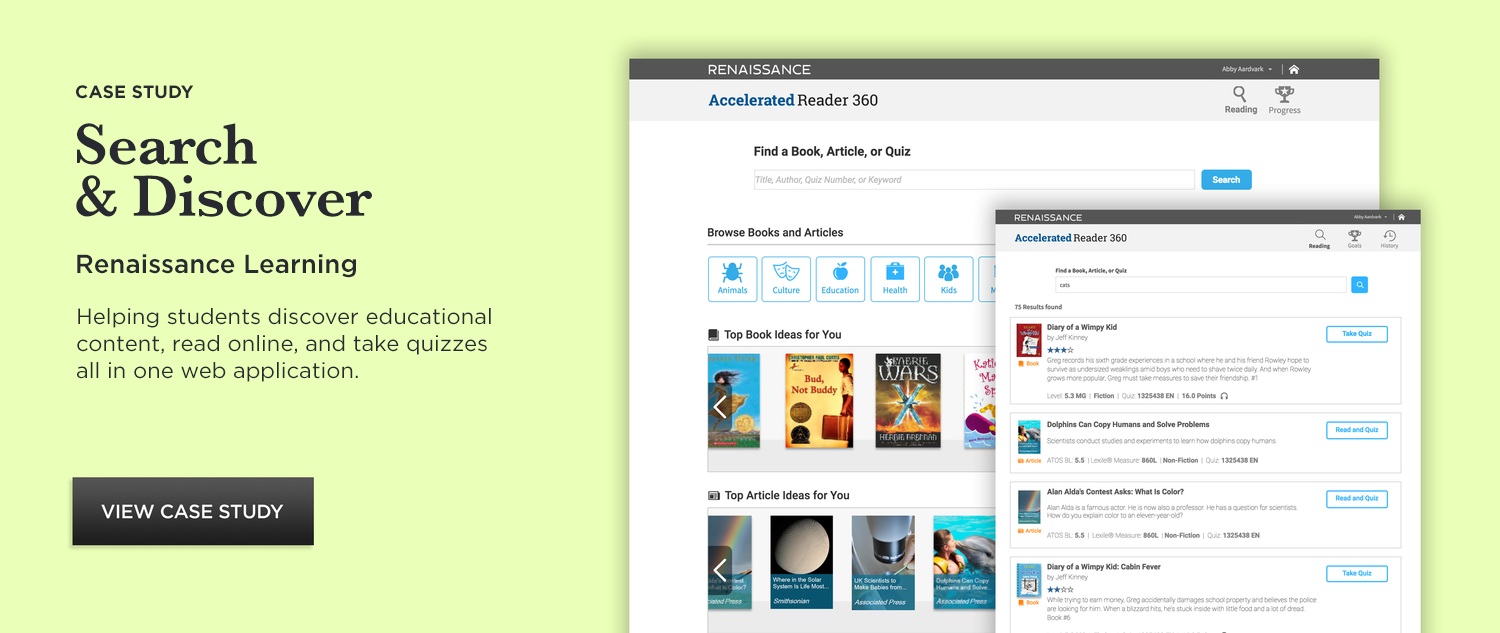Screen dimensions: 1500x633
Task: Browse the Animals category icon
Action: pos(733,279)
